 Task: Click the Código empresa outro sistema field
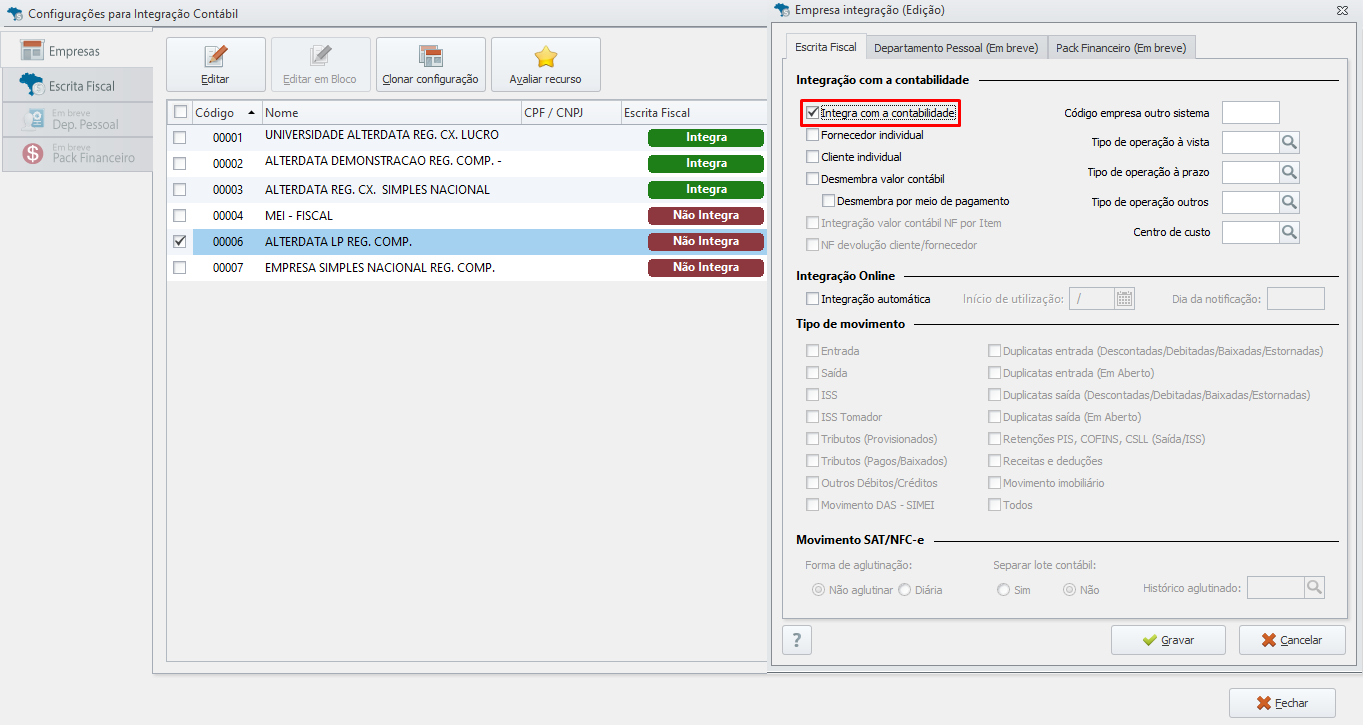click(x=1251, y=113)
